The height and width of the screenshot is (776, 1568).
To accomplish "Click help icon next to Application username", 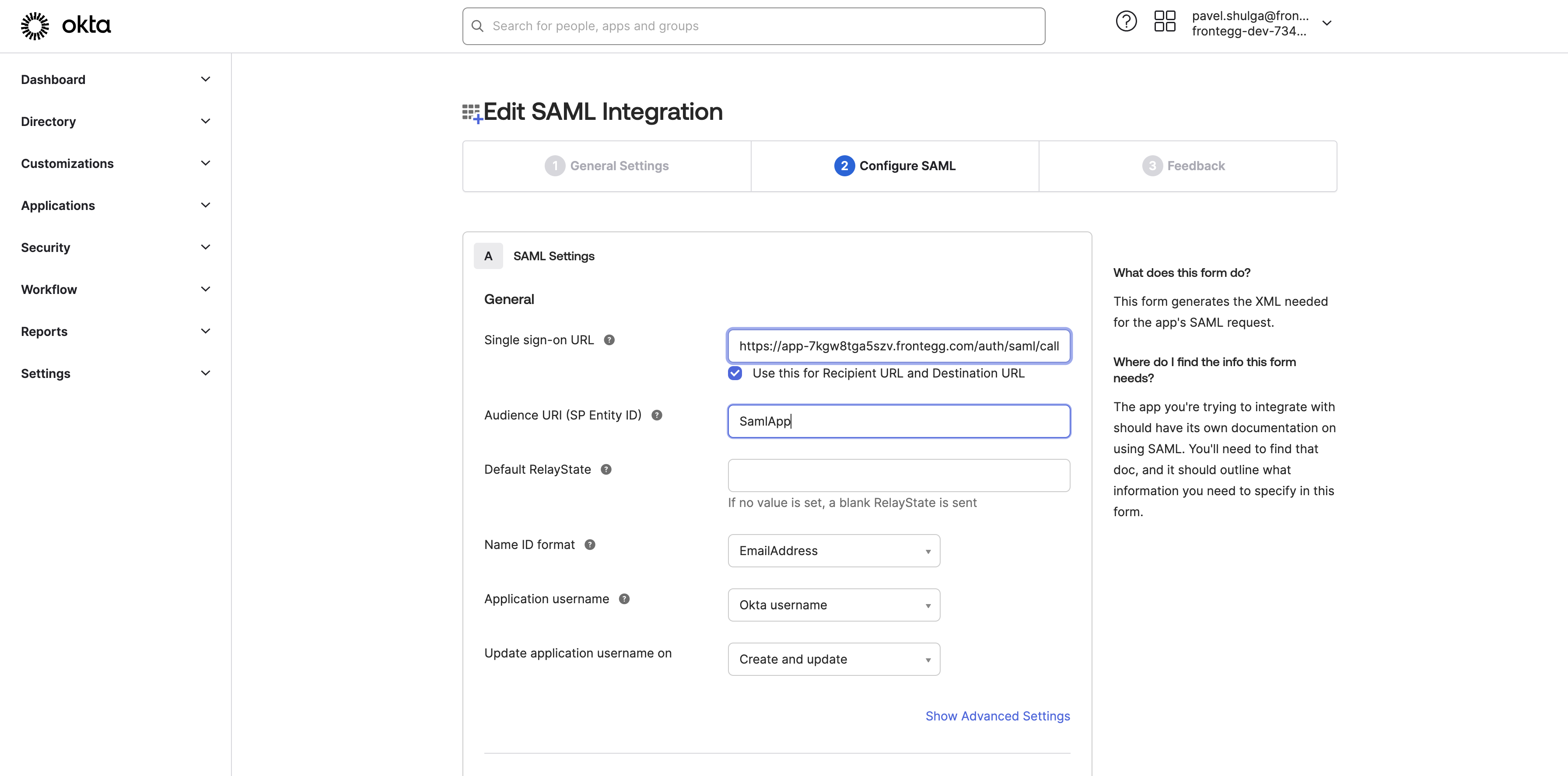I will (x=624, y=599).
